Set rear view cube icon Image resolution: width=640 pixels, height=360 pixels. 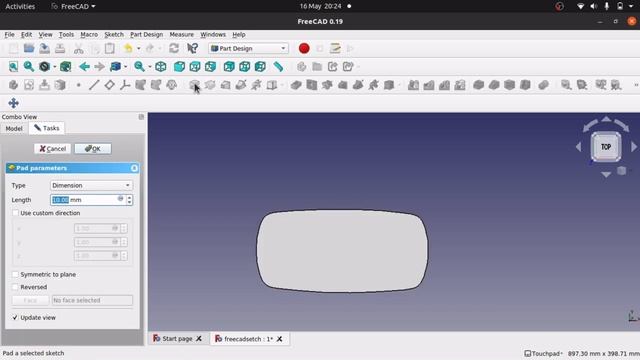click(229, 67)
